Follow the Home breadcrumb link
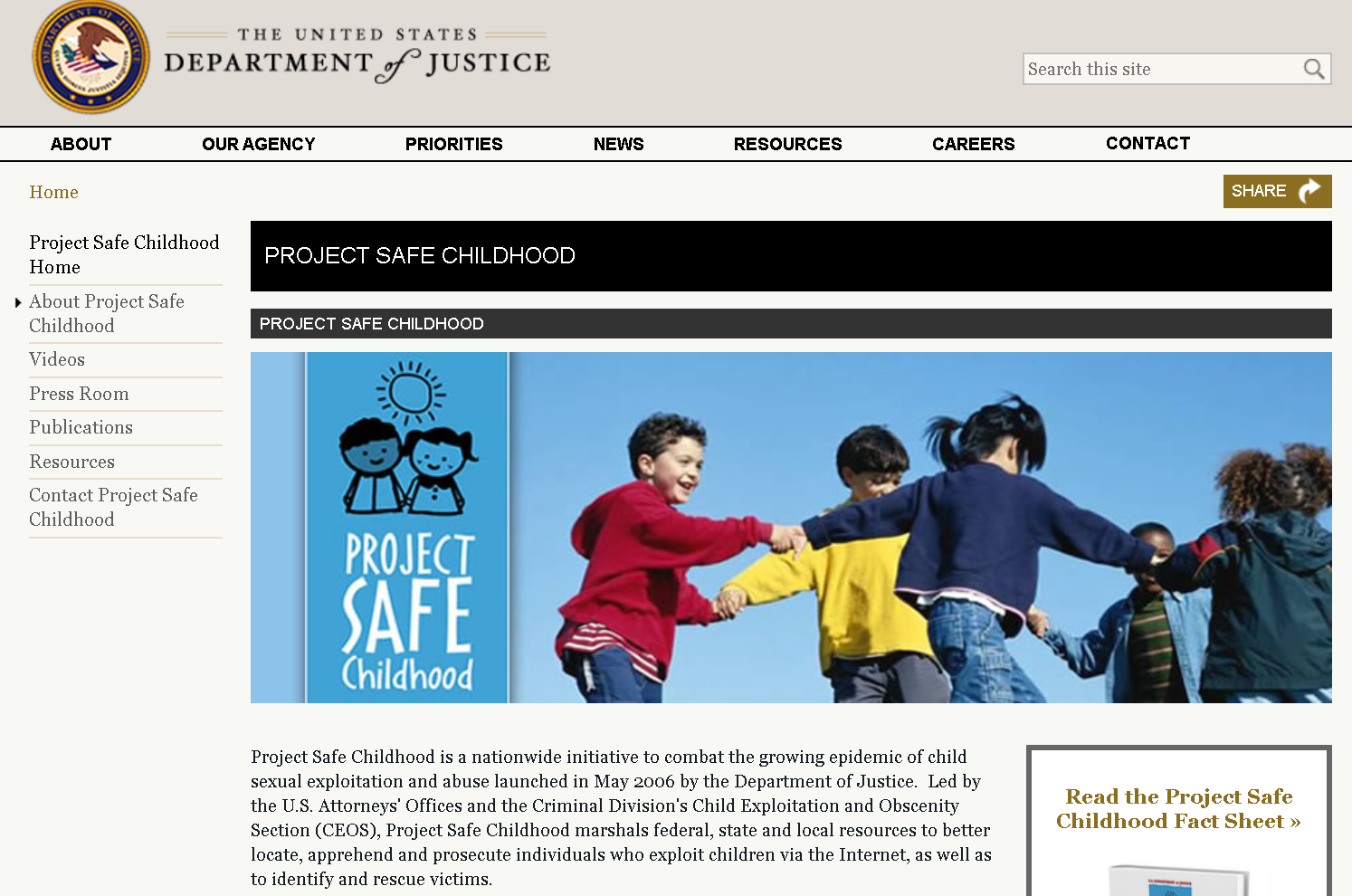Screen dimensions: 1352x896 click(53, 192)
